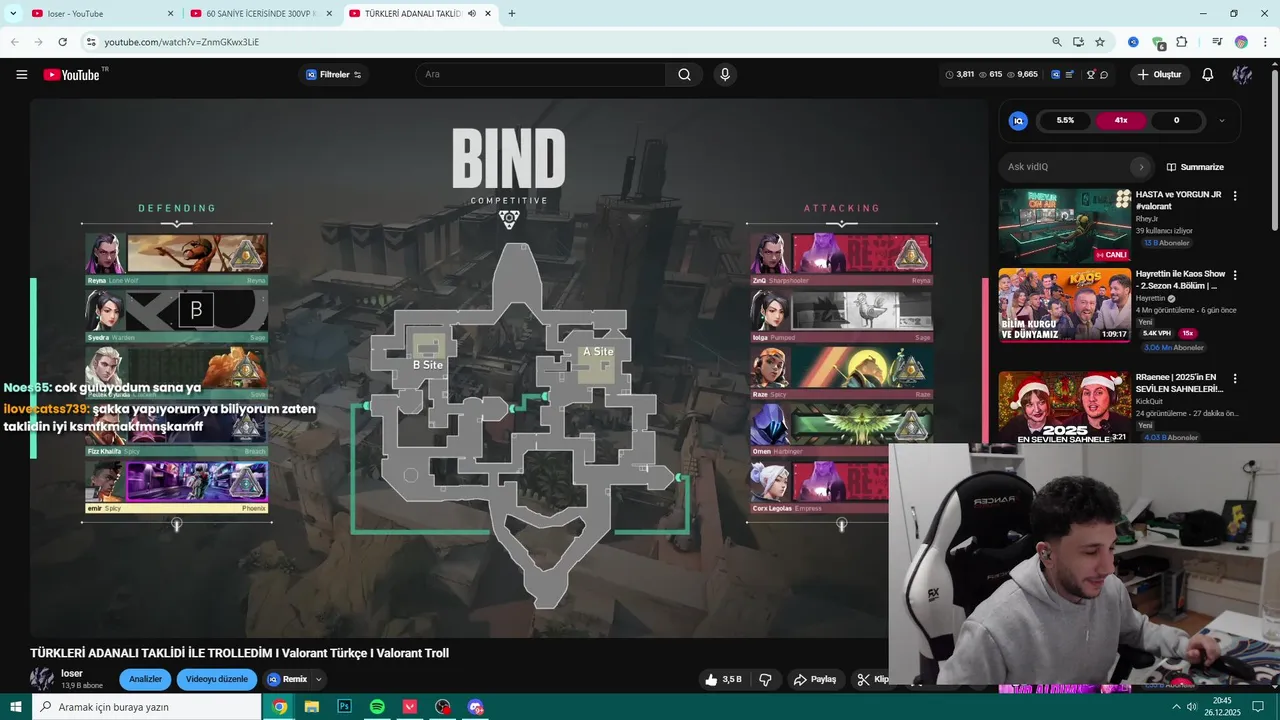Open Chrome three-dot menu
Viewport: 1280px width, 720px height.
tap(1264, 42)
